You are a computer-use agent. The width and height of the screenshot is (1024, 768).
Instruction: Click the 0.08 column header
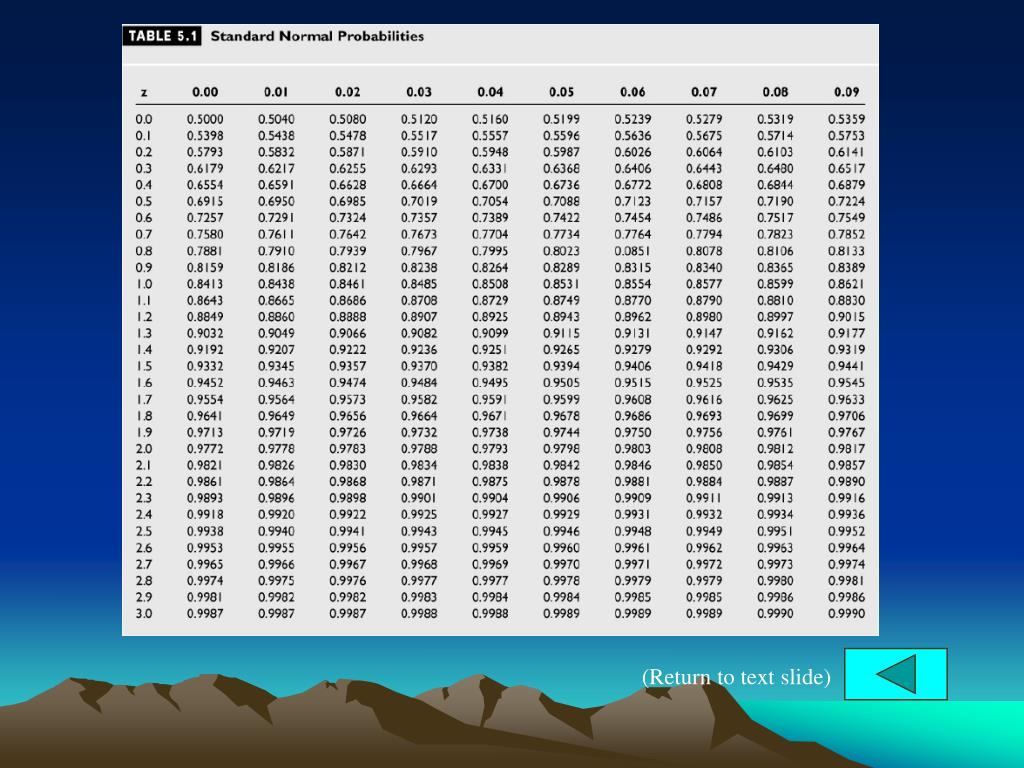click(775, 92)
